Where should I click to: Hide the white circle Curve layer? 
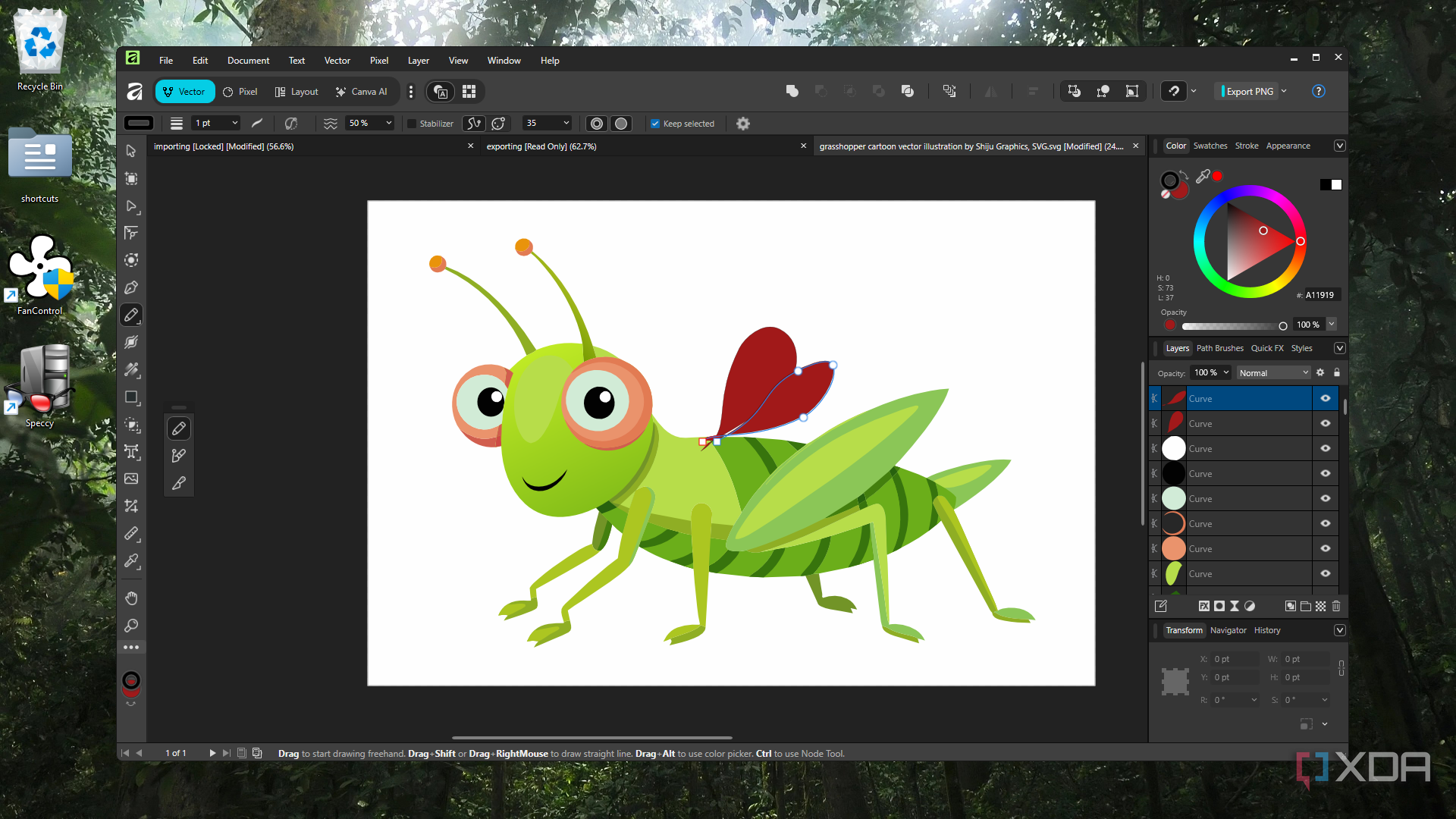1326,448
